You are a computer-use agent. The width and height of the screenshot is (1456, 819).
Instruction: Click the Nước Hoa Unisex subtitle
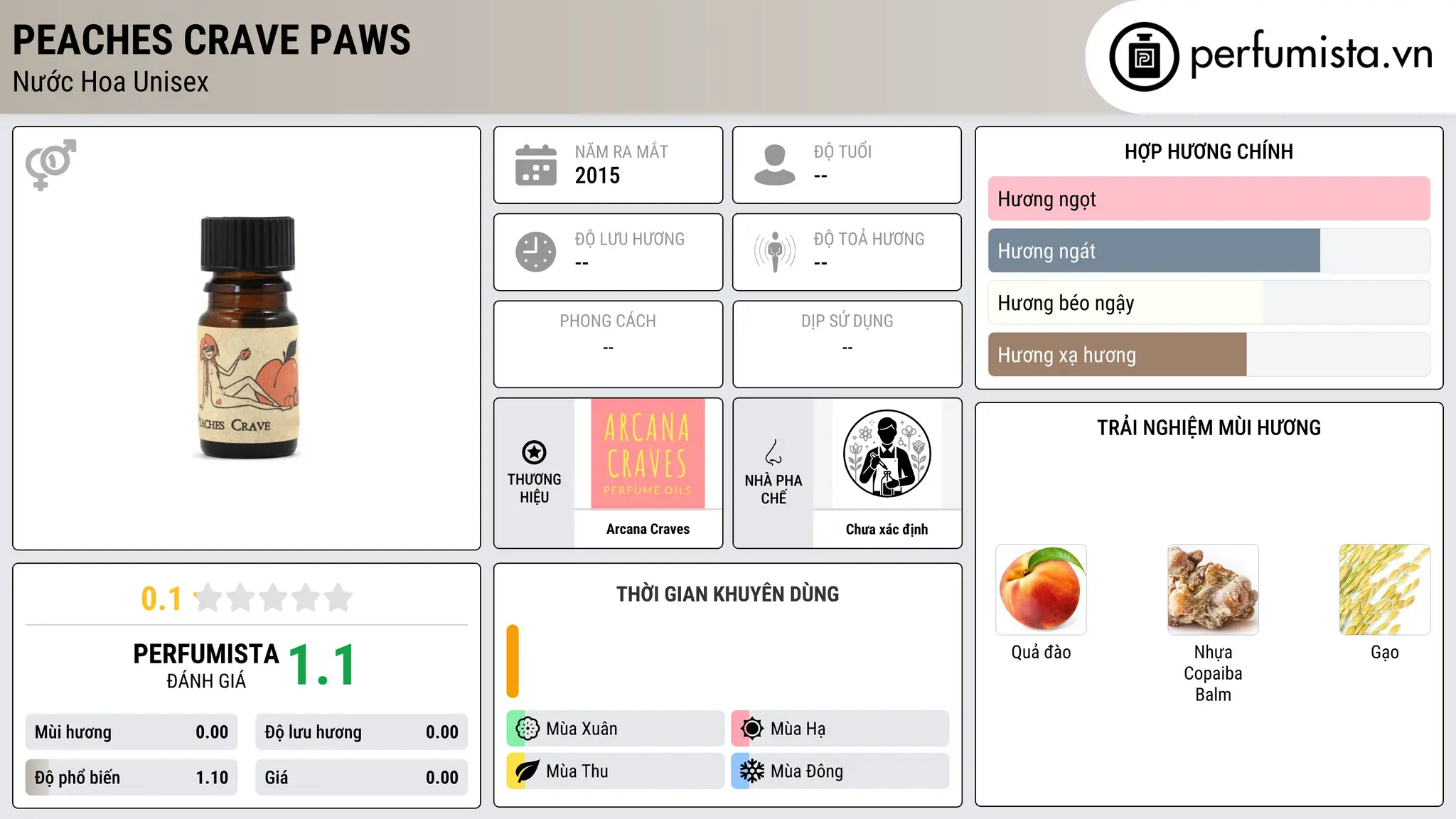(x=111, y=82)
